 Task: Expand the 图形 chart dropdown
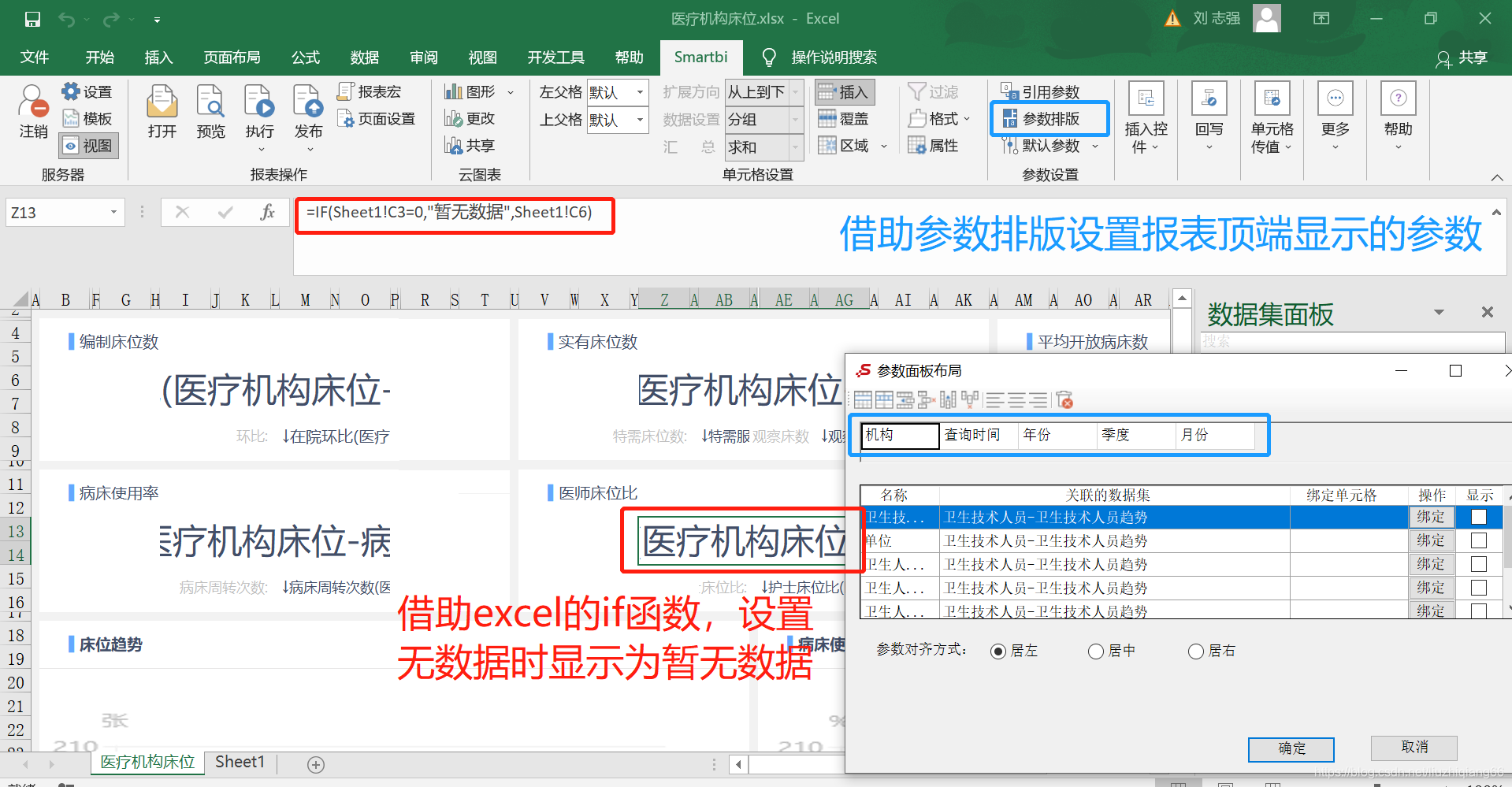coord(511,93)
